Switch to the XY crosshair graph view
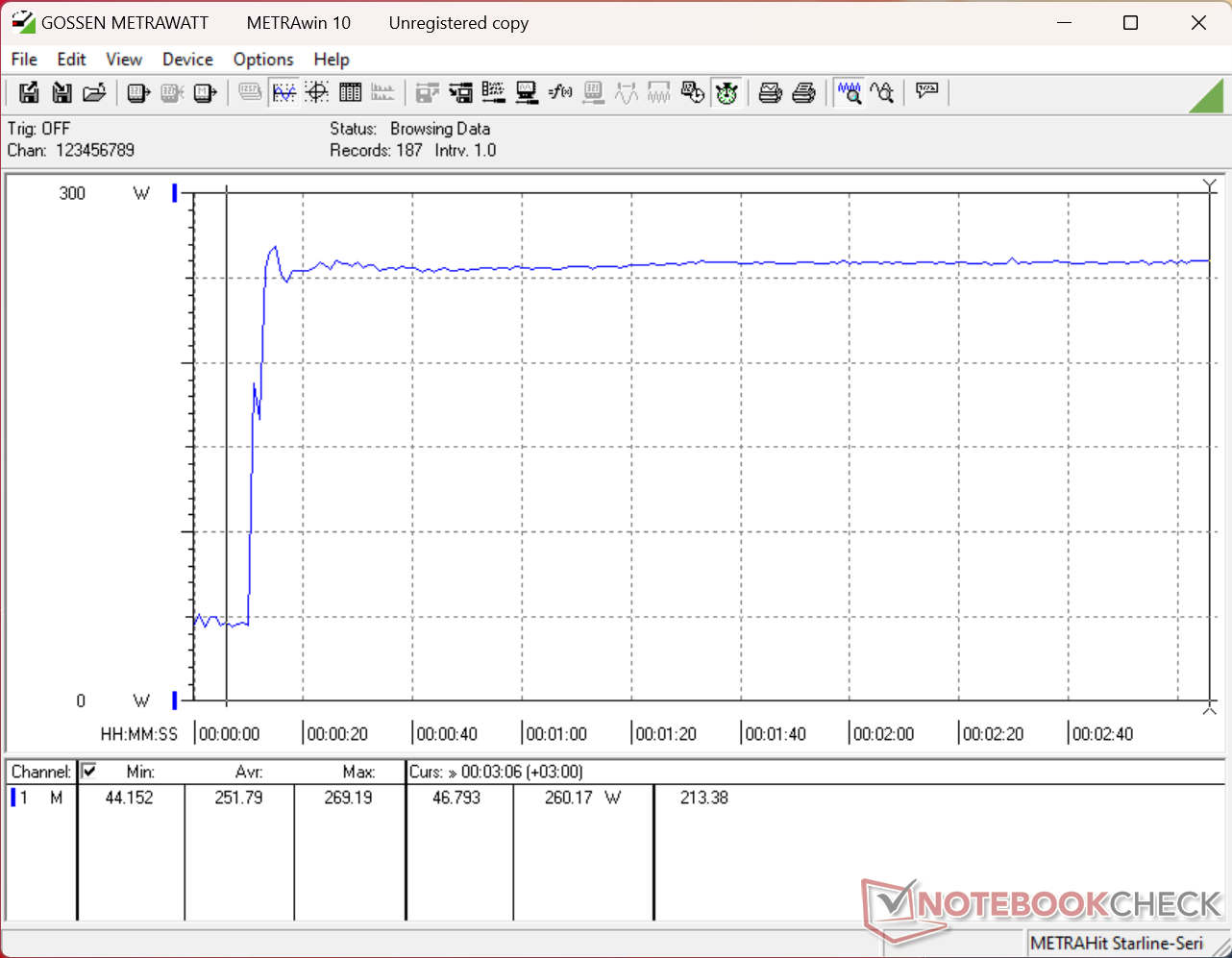 point(317,92)
